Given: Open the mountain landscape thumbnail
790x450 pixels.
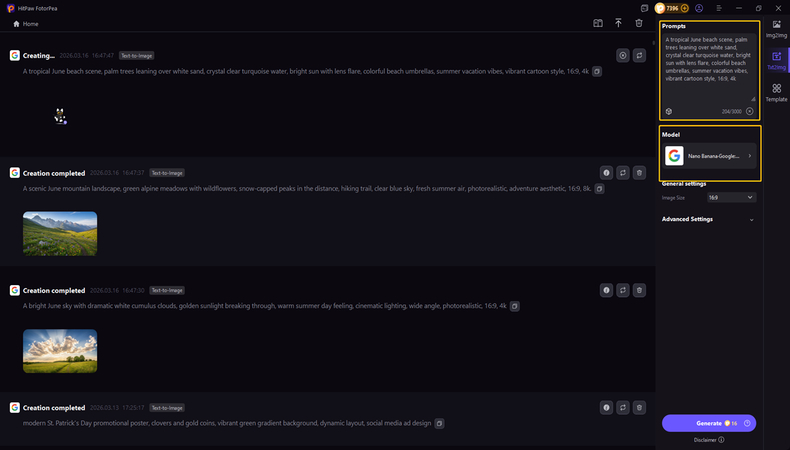Looking at the screenshot, I should coord(60,233).
